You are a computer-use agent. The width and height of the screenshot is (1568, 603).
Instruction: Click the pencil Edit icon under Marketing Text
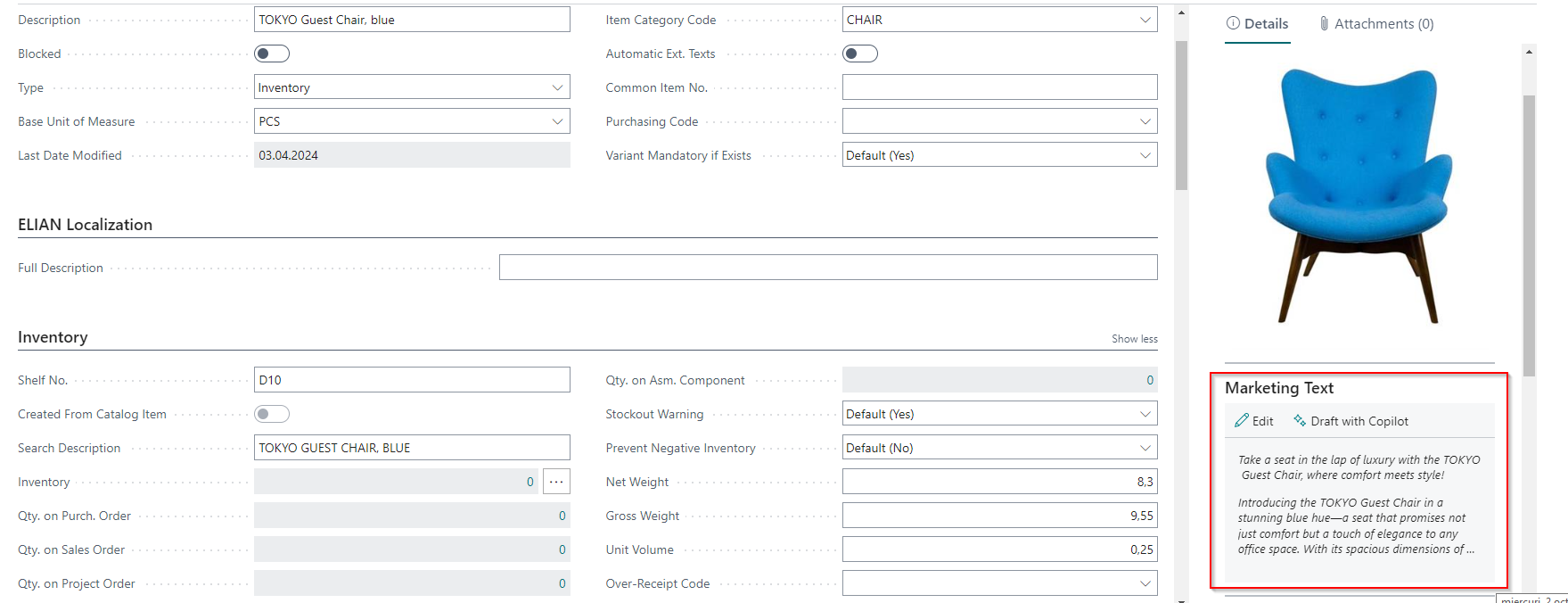point(1242,421)
